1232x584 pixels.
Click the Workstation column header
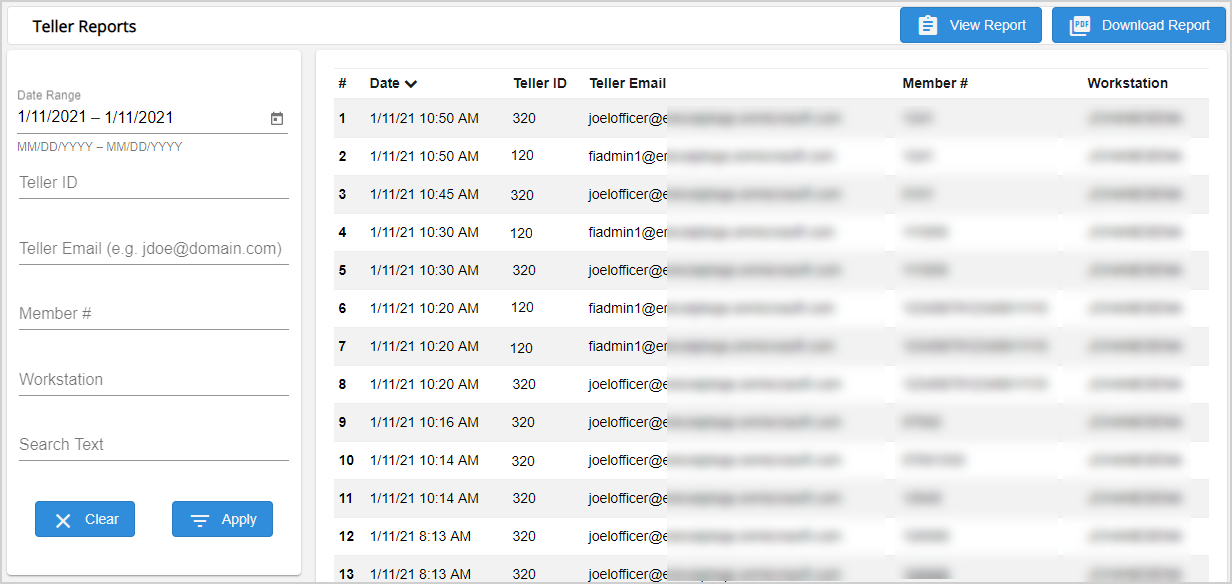click(1127, 84)
